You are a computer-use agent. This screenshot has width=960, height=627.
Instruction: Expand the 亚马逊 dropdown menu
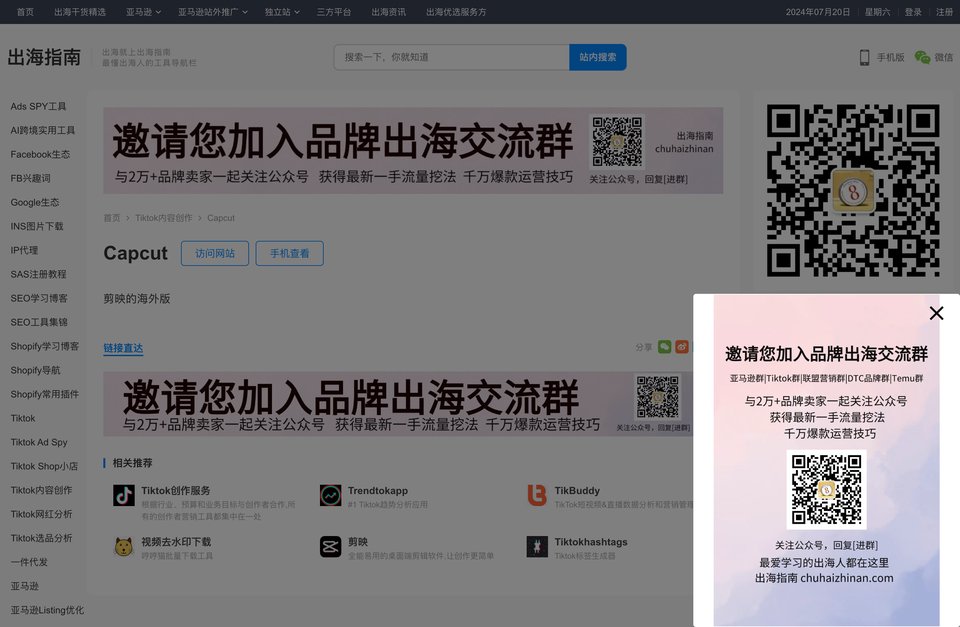[143, 12]
